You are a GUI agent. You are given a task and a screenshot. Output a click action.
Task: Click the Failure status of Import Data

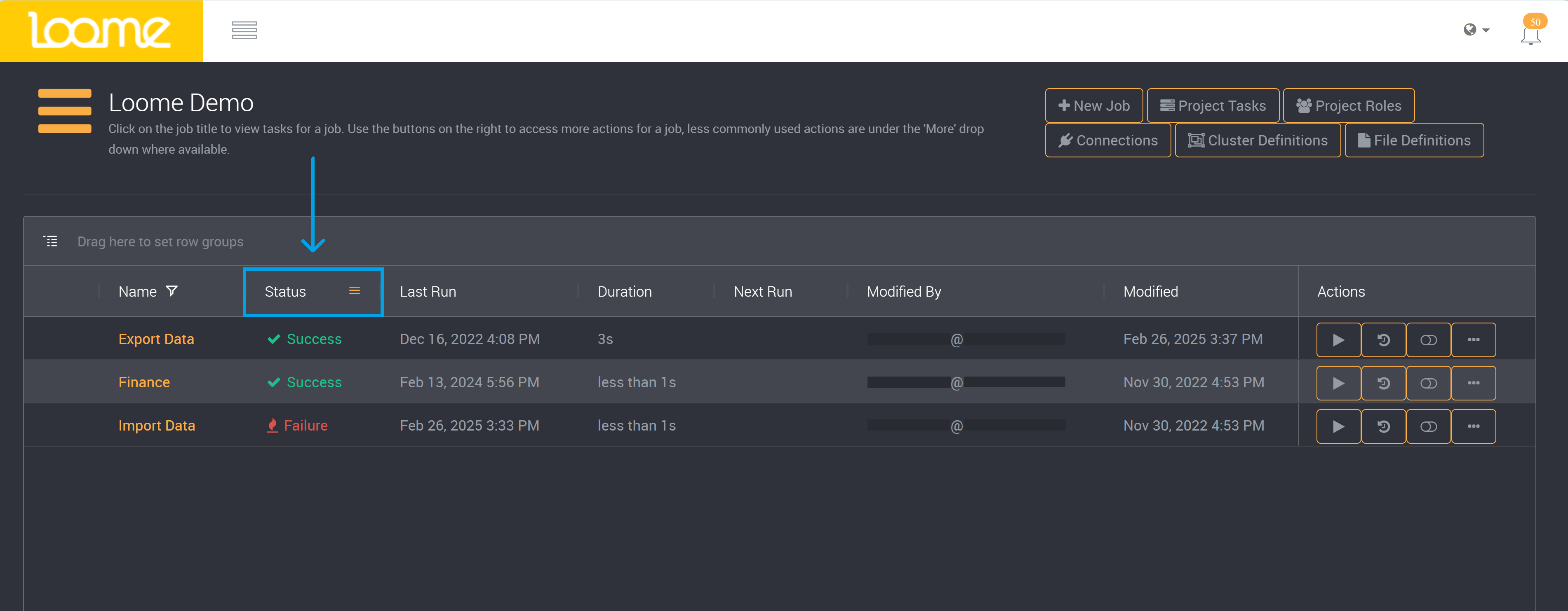(298, 426)
